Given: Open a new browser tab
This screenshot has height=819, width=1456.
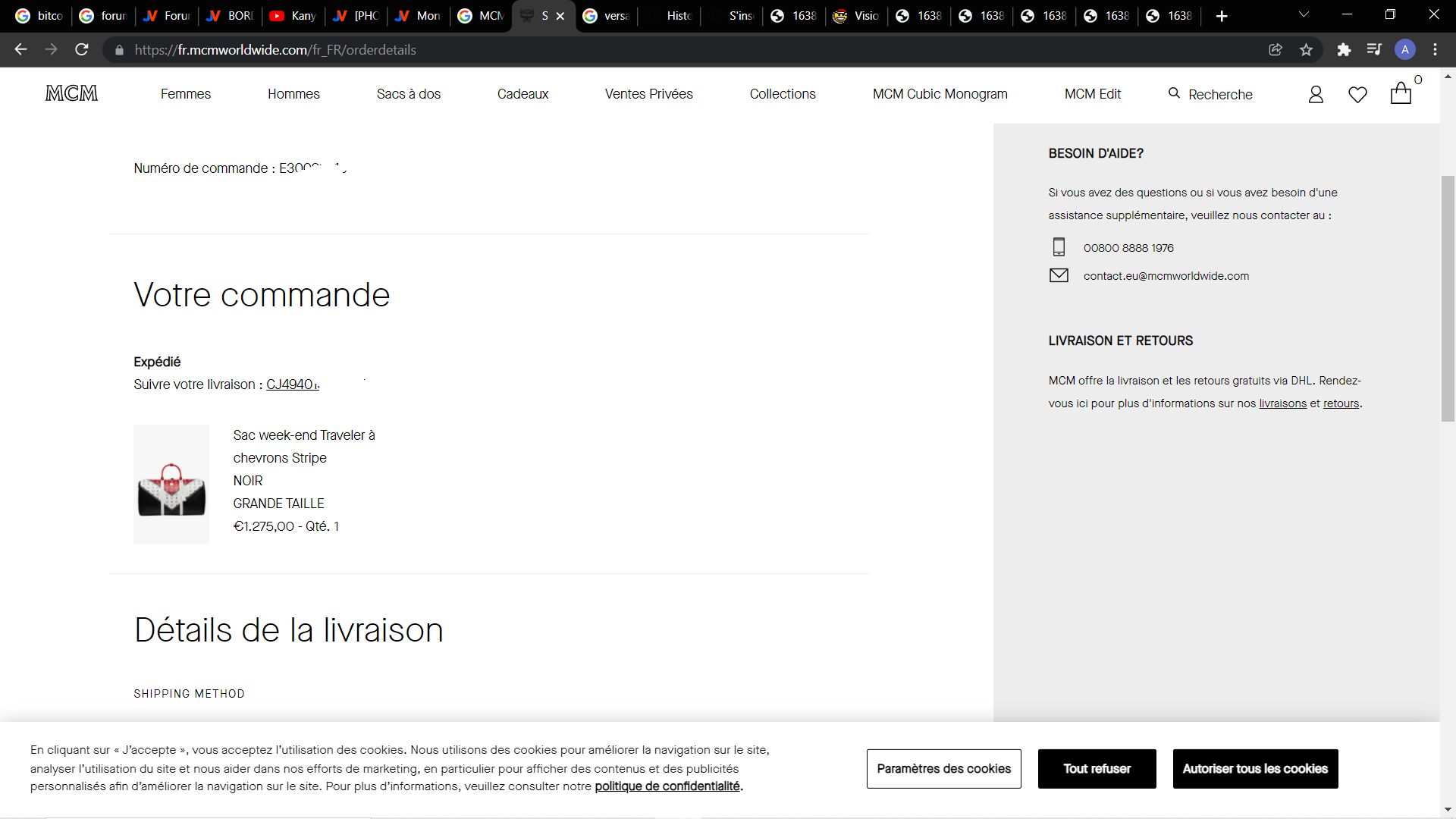Looking at the screenshot, I should click(1222, 16).
